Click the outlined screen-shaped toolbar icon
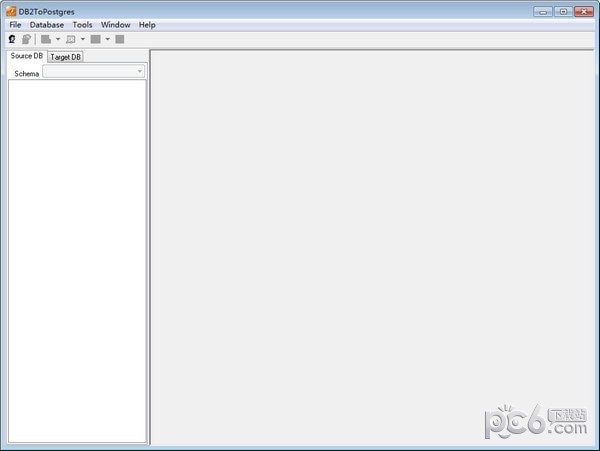The image size is (600, 451). point(71,39)
